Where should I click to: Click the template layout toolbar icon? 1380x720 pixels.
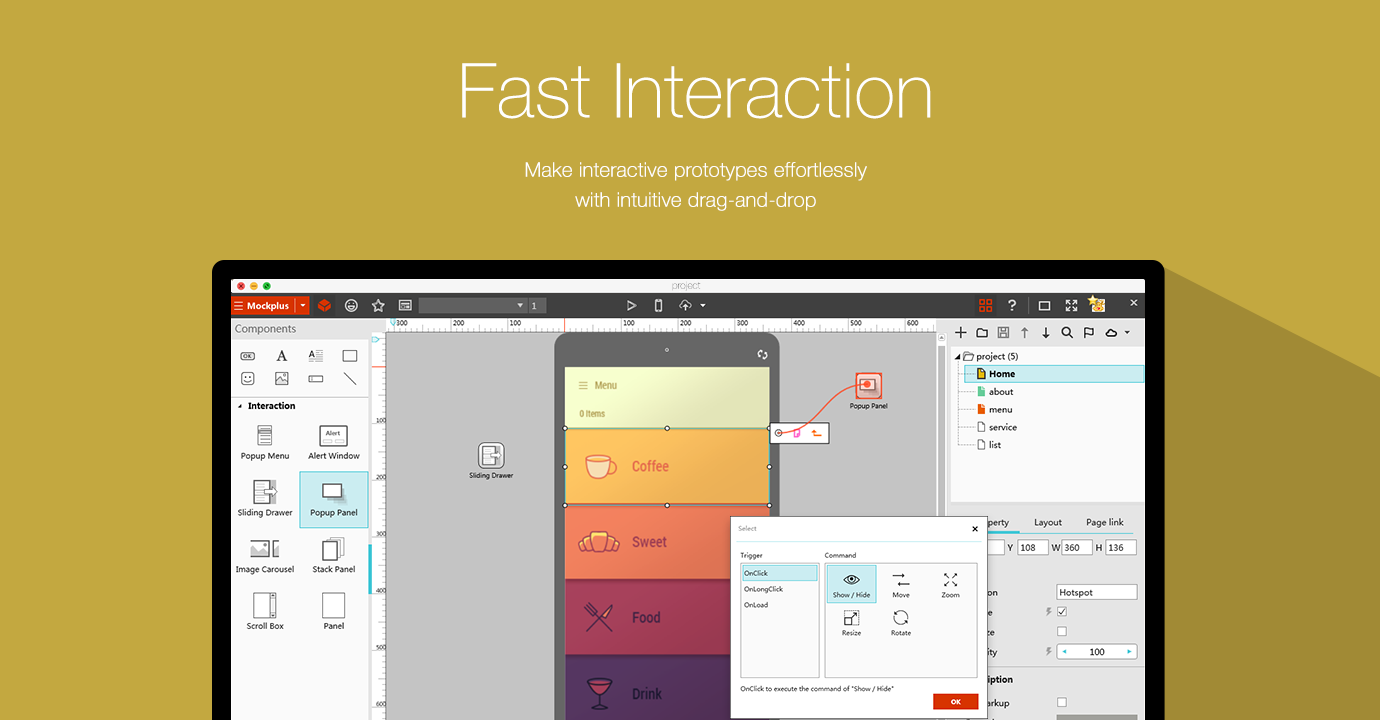click(x=405, y=305)
